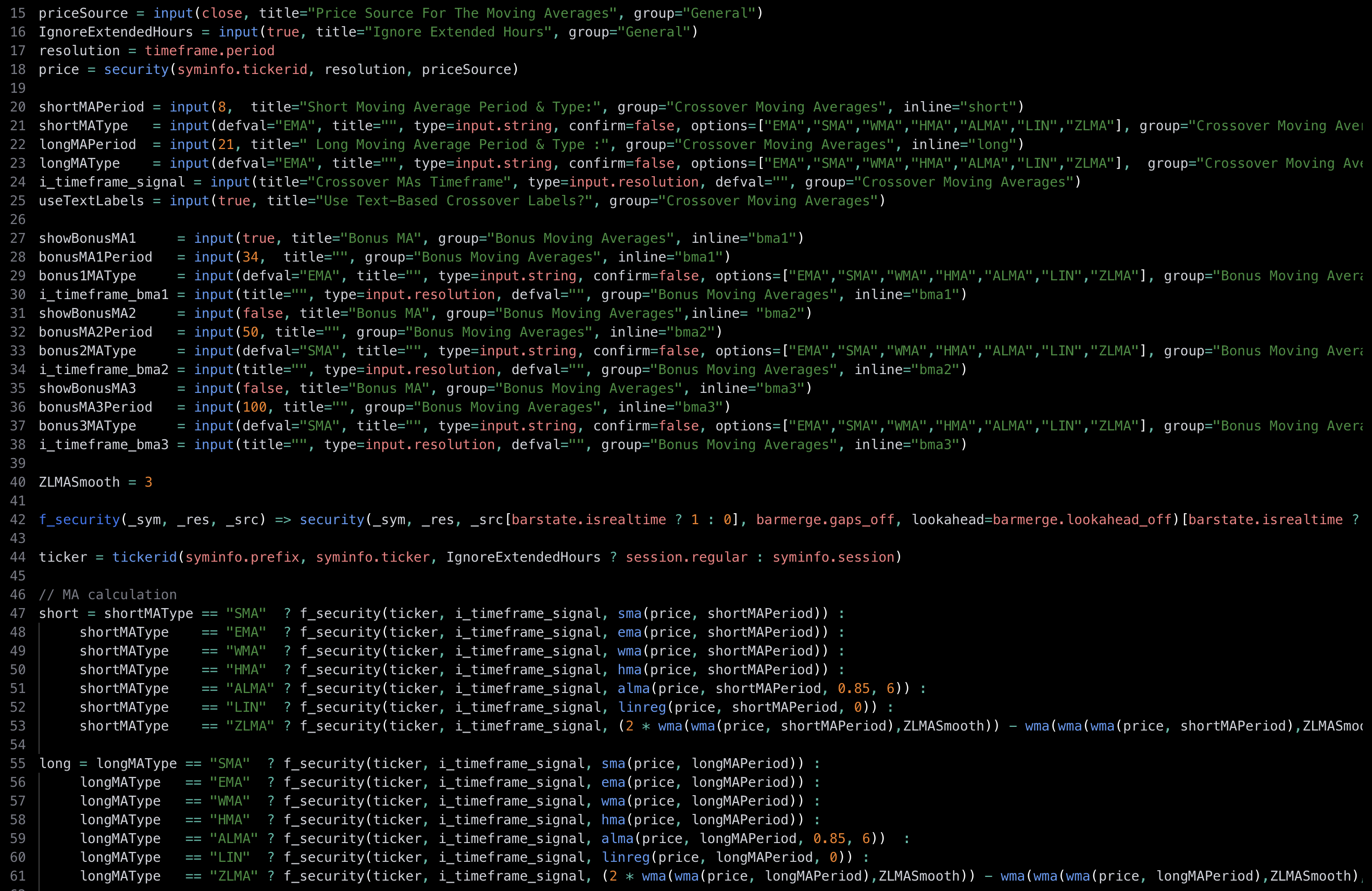1372x891 pixels.
Task: Click showBonusMA3 declaration on line 35
Action: coord(88,388)
